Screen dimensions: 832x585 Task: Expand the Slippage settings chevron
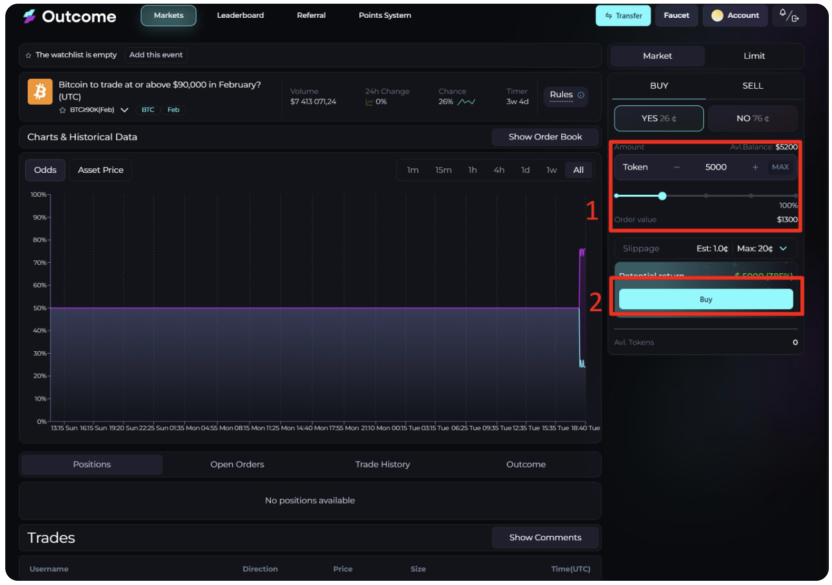click(x=783, y=248)
